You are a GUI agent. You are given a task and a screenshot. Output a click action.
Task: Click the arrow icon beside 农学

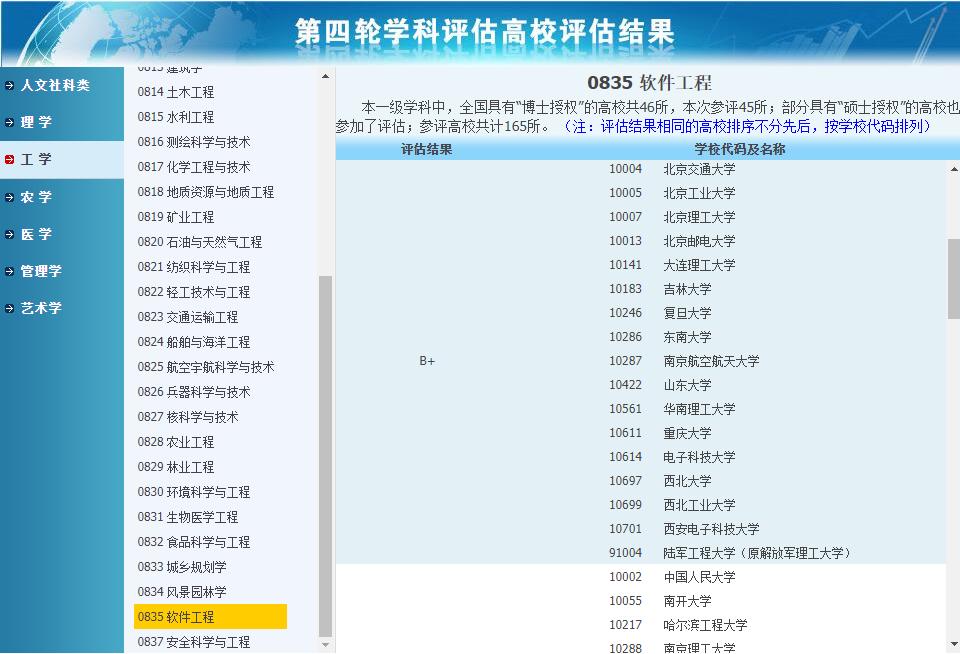(8, 197)
